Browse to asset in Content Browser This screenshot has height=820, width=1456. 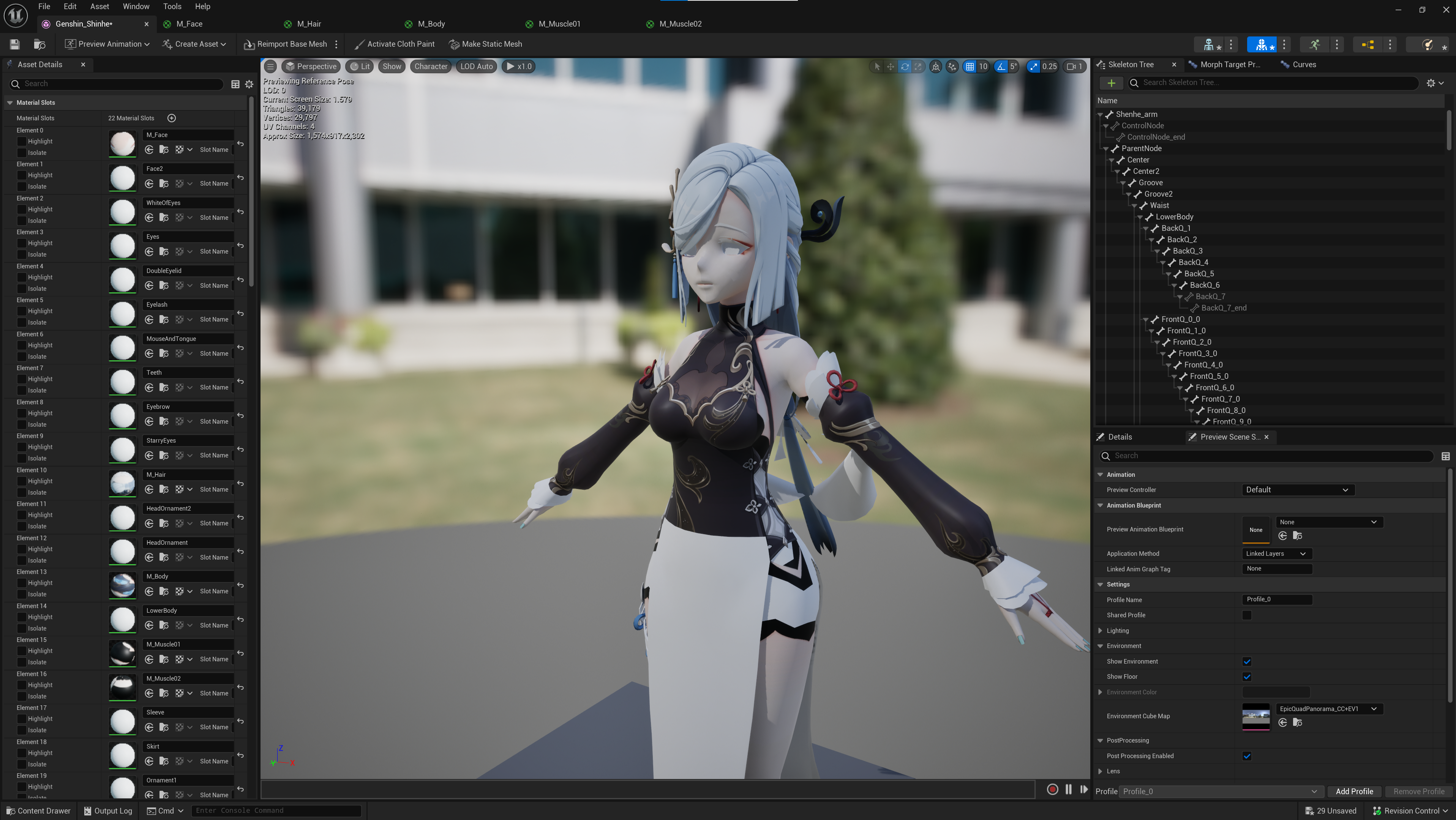39,44
